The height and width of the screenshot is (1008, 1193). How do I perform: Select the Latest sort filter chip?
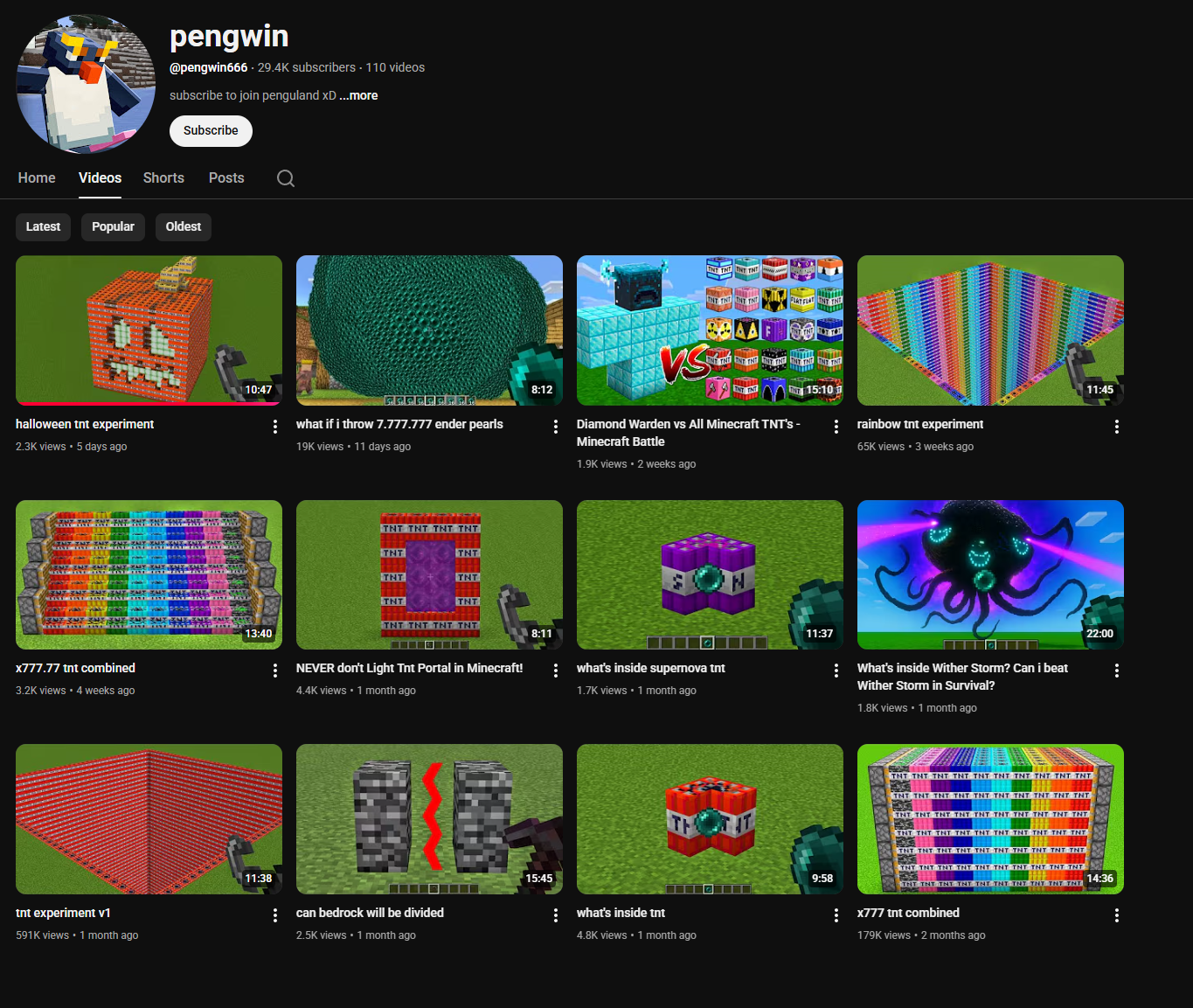coord(43,226)
